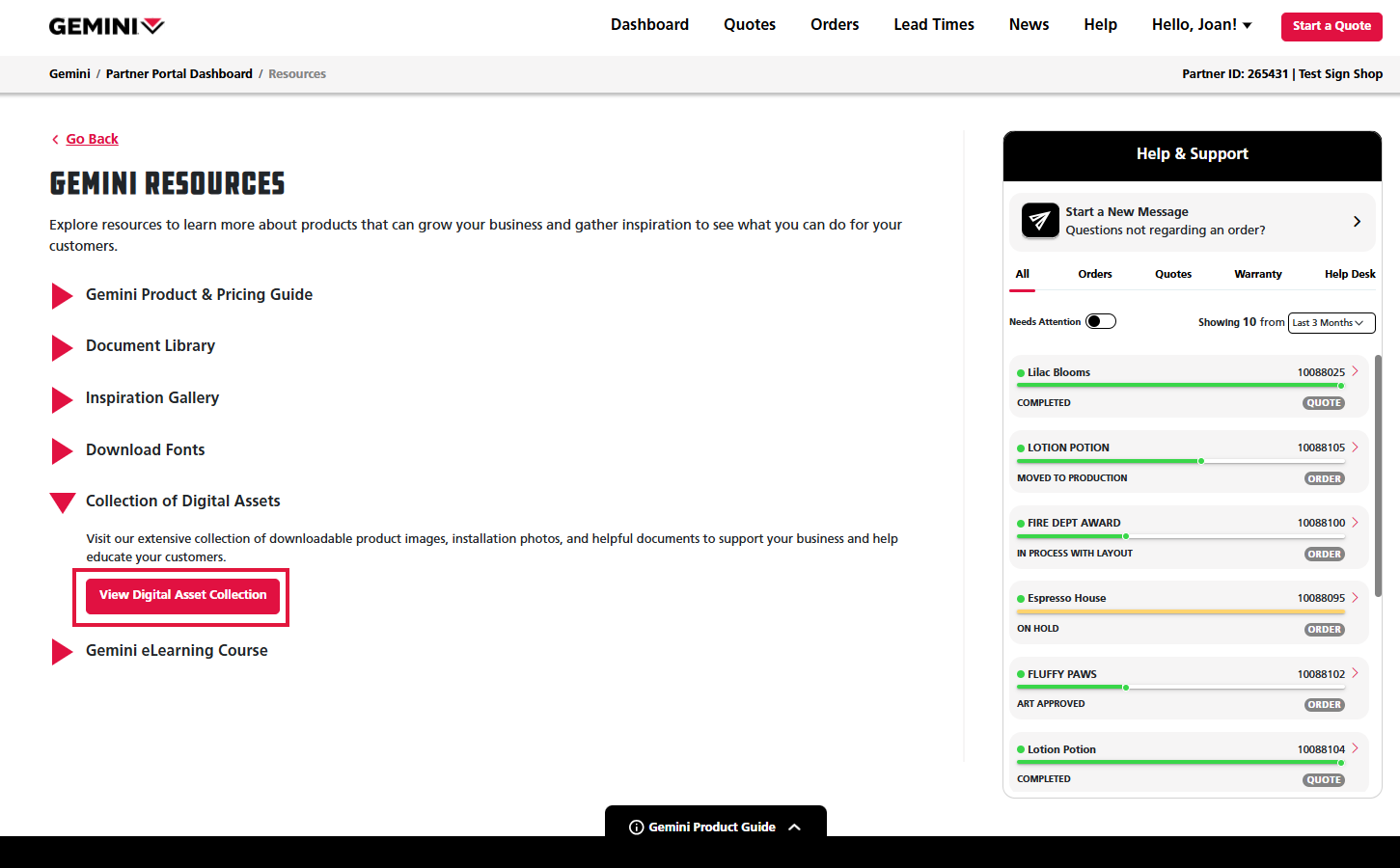Viewport: 1400px width, 868px height.
Task: Open FLUFFY PAWS order chevron arrow
Action: click(x=1355, y=673)
